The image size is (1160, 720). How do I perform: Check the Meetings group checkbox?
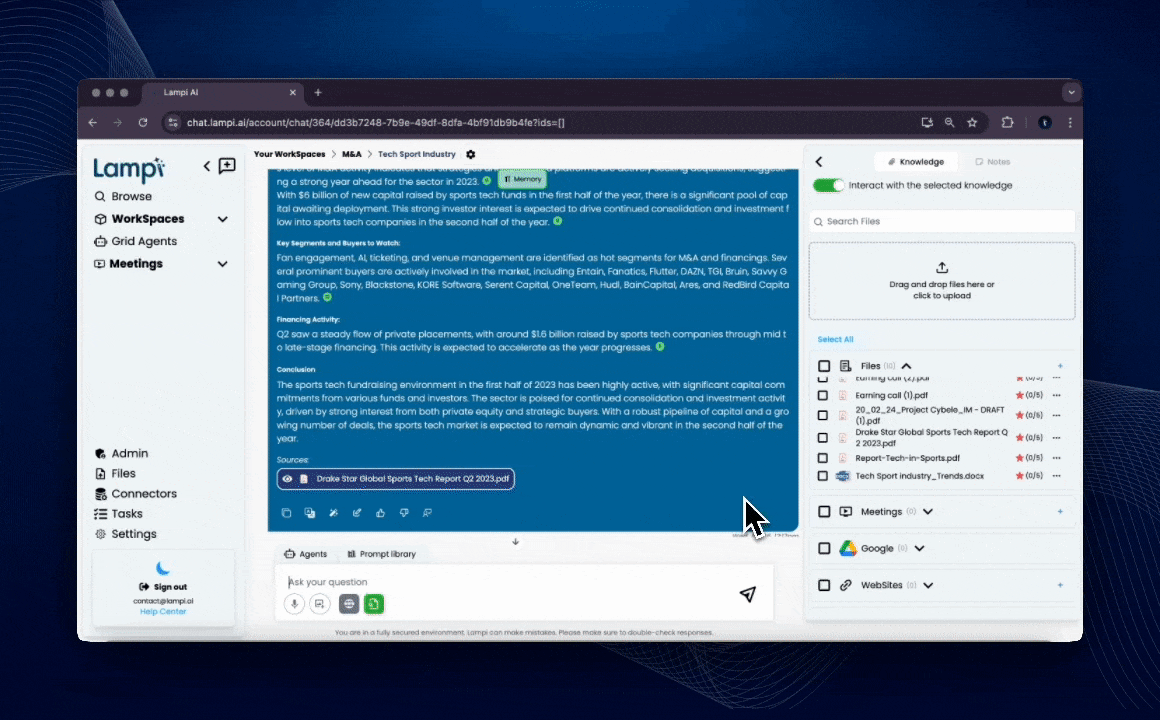[824, 512]
